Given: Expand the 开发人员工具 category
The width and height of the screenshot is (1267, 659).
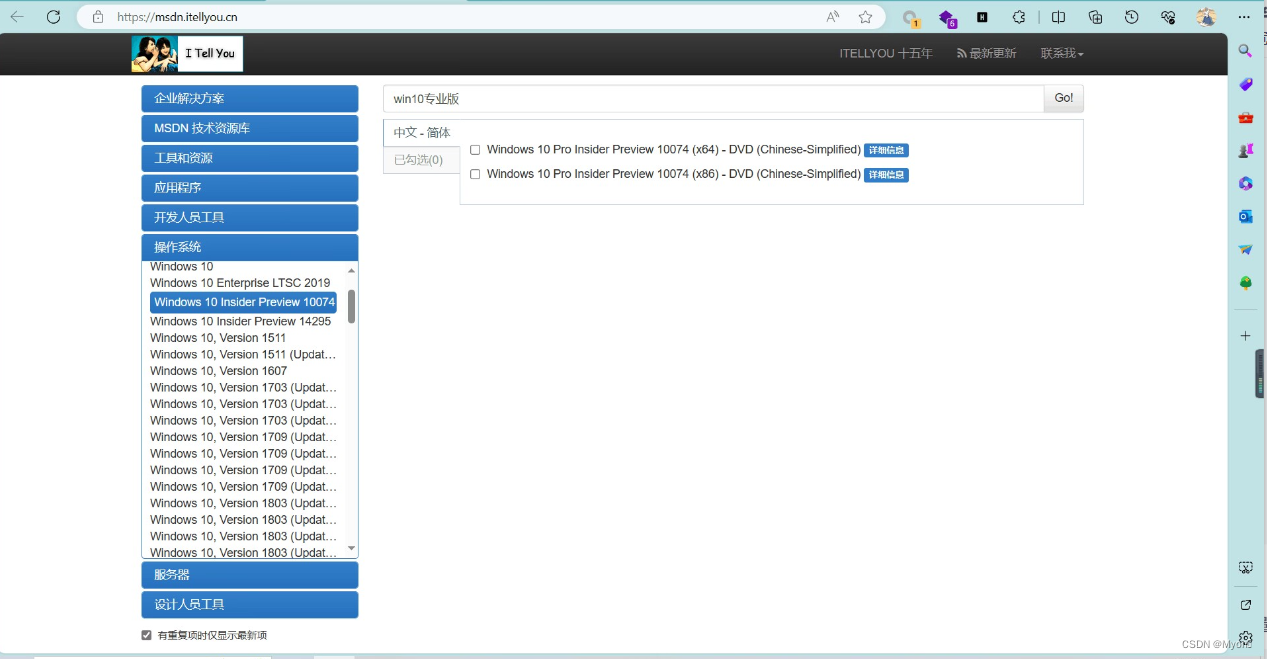Looking at the screenshot, I should pos(250,217).
